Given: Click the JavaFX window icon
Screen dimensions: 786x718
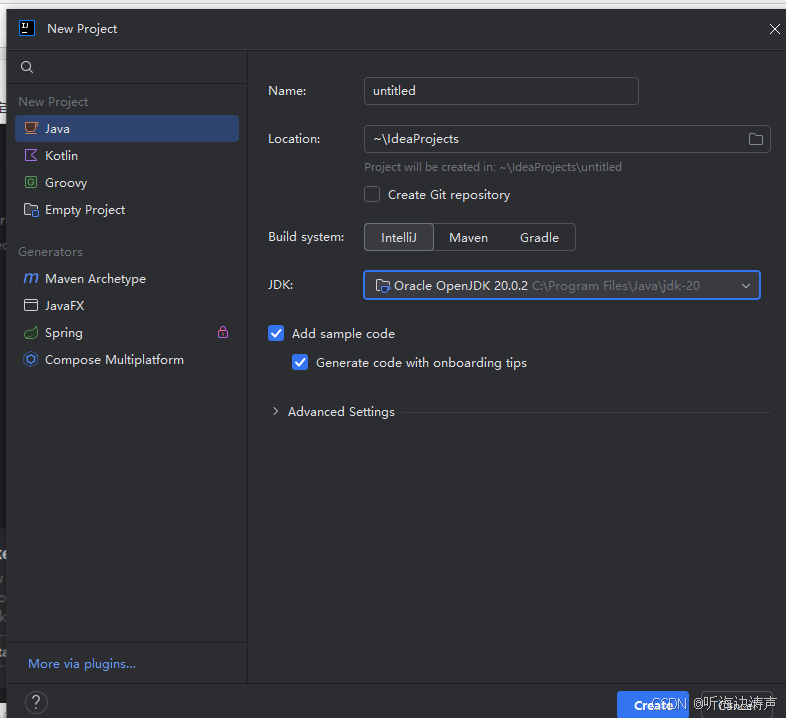Looking at the screenshot, I should tap(31, 305).
